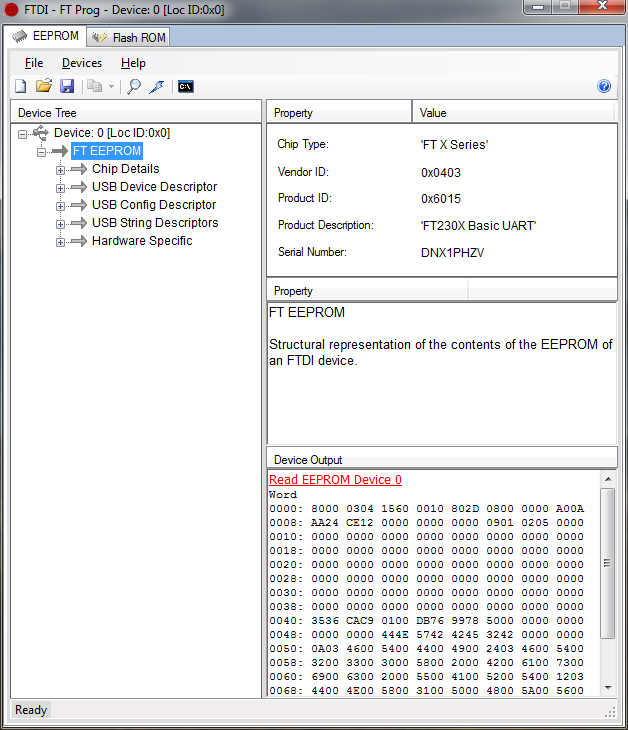This screenshot has width=628, height=730.
Task: Click the USB icon next to Device: 0
Action: 41,133
